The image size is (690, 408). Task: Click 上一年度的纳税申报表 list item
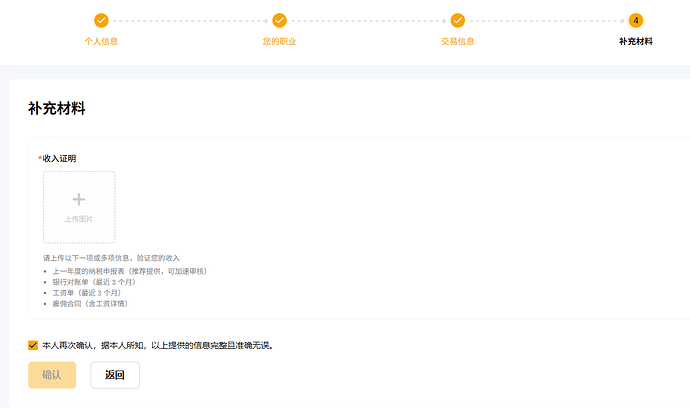(130, 271)
